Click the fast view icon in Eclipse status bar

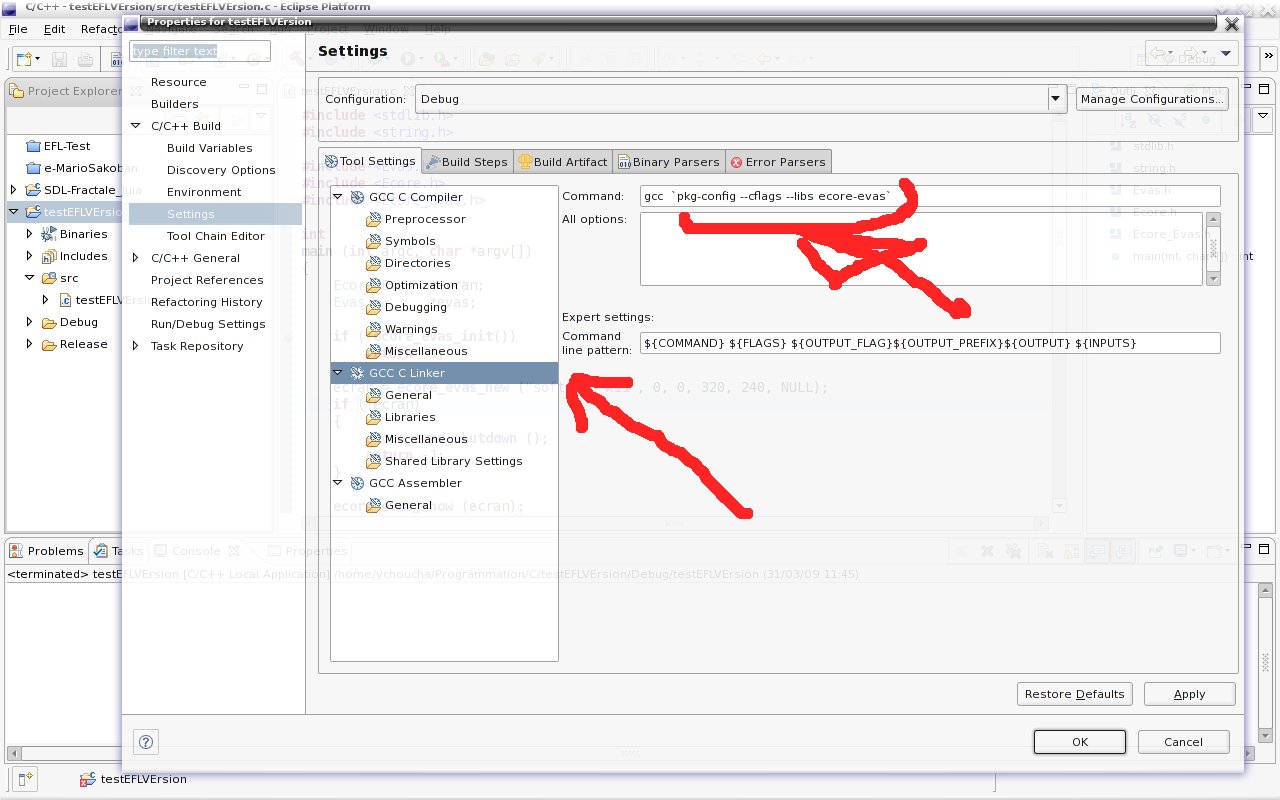24,777
